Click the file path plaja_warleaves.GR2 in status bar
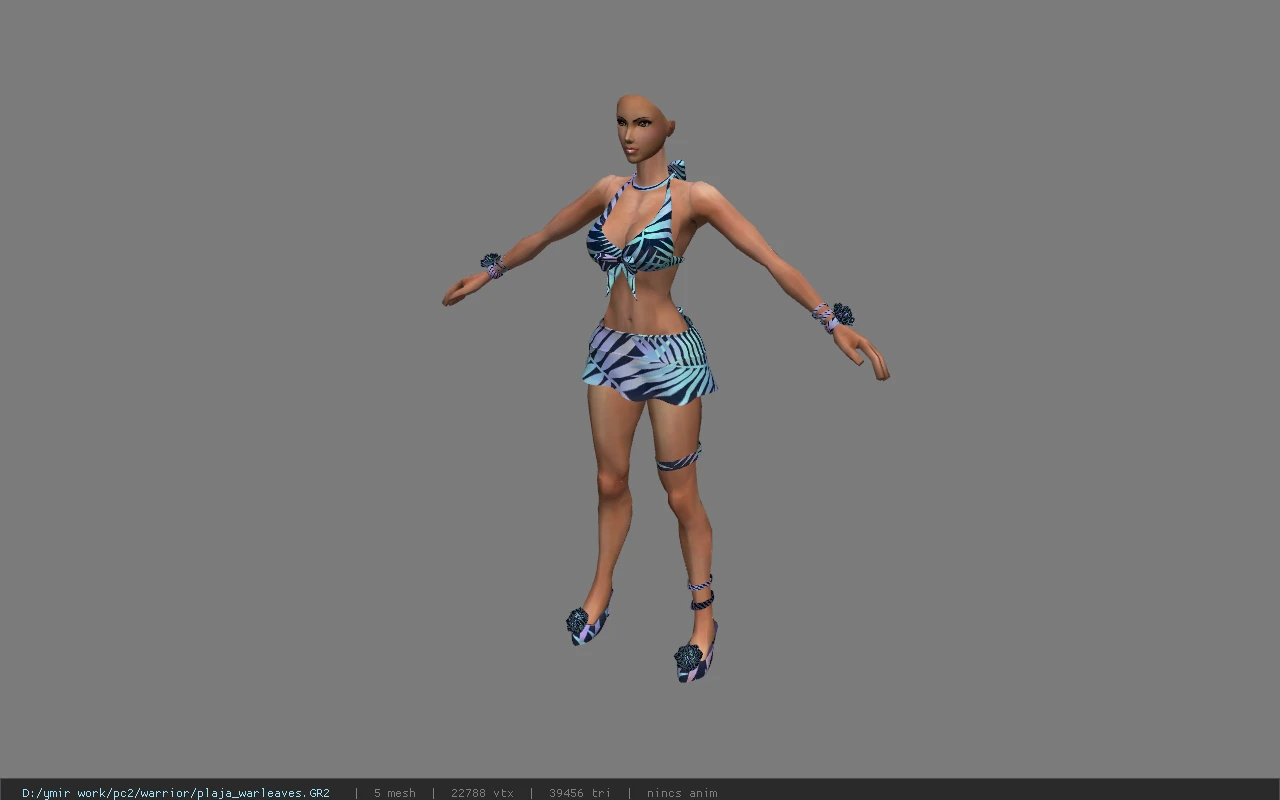Screen dimensions: 1280x800 (176, 793)
